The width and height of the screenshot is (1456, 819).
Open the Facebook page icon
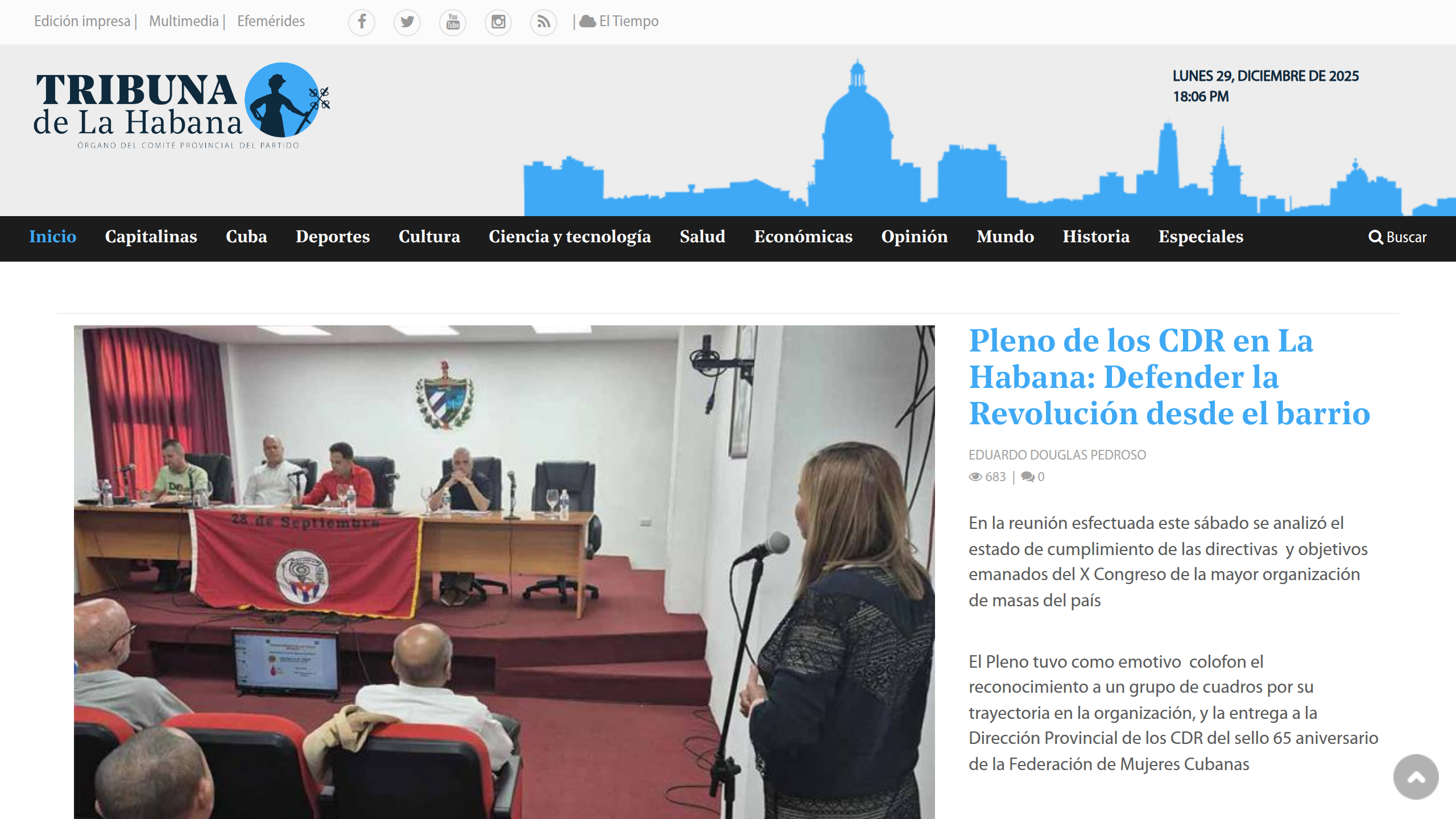[362, 22]
